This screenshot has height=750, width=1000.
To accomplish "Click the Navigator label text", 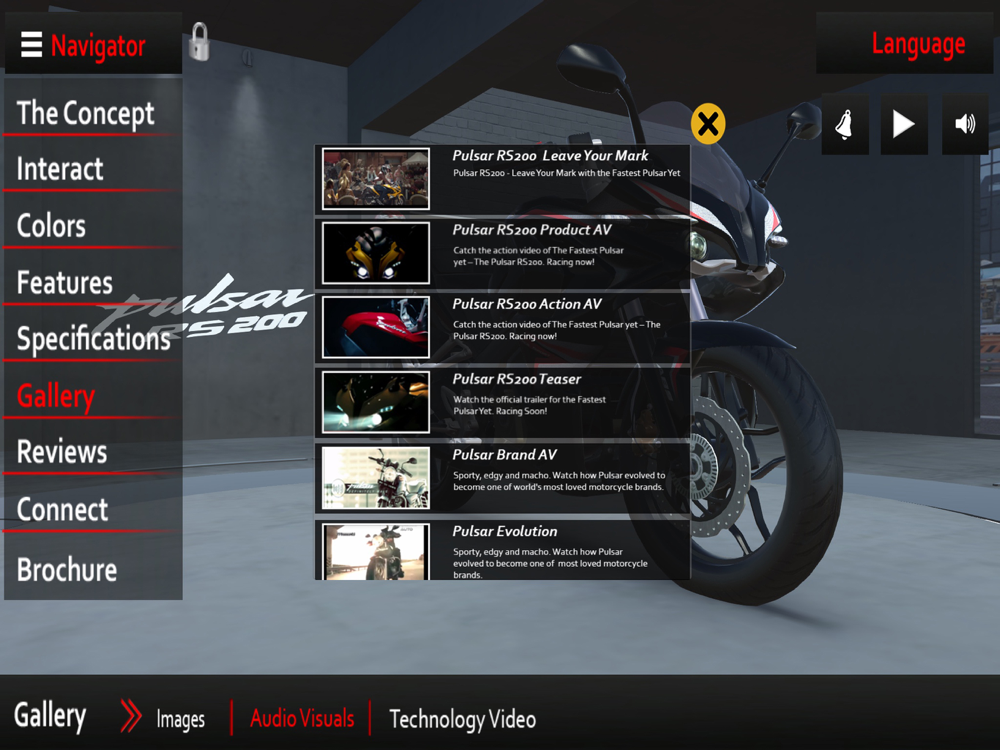I will click(98, 46).
